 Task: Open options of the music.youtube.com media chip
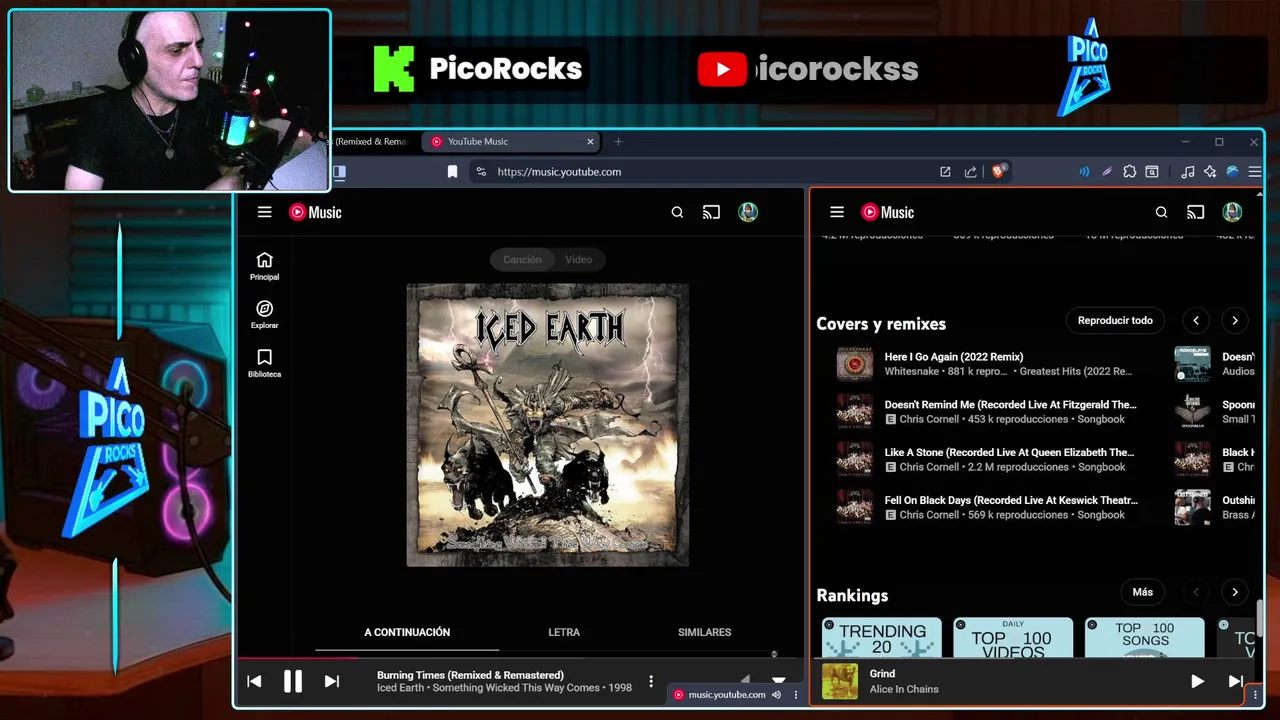796,695
